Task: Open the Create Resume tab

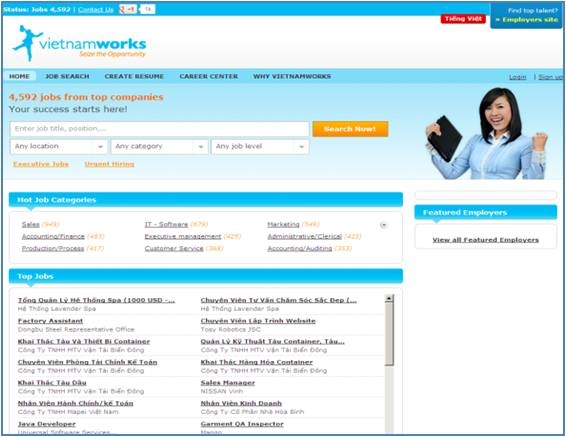Action: point(134,77)
